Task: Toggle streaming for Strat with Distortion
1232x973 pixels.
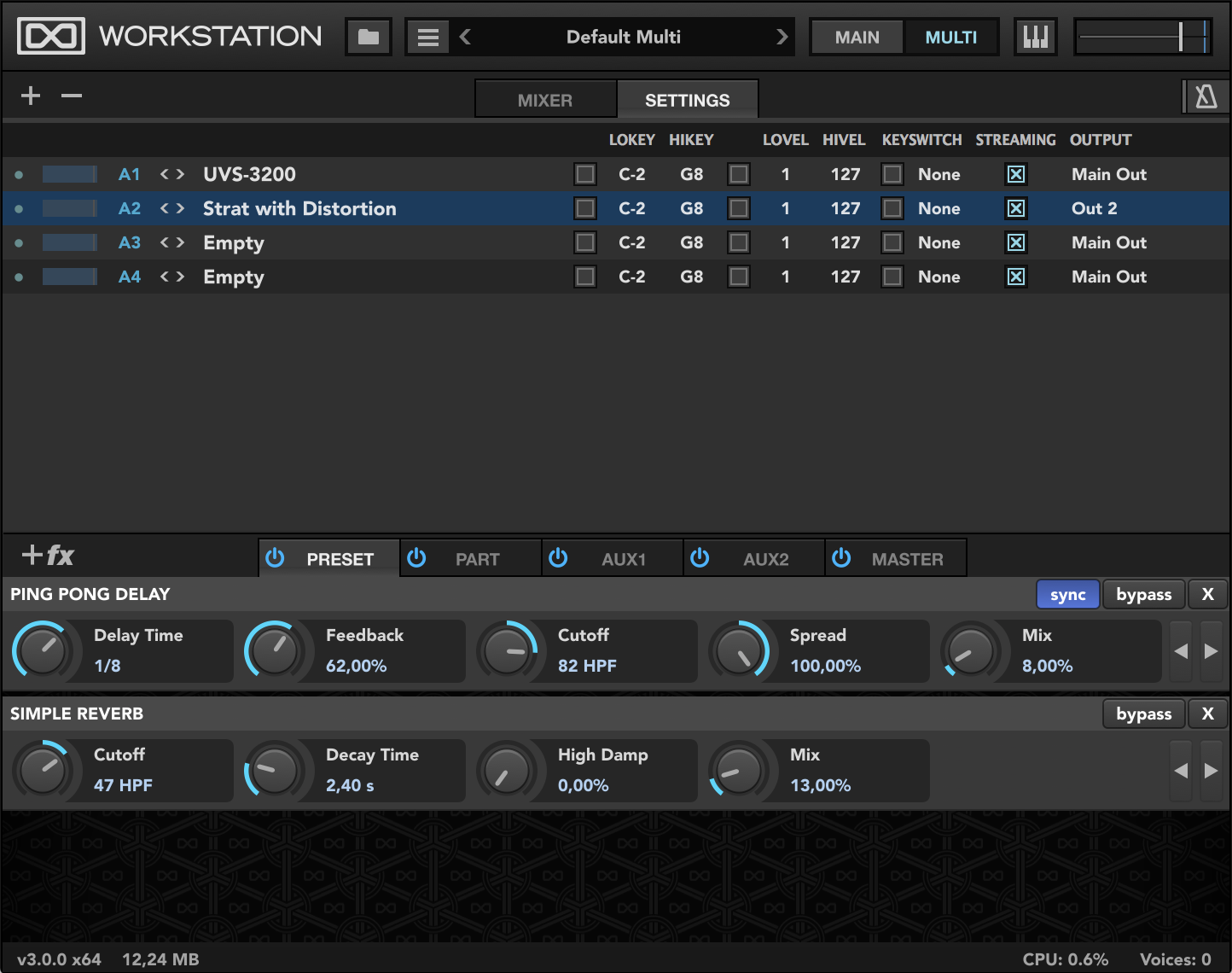Action: click(1016, 208)
